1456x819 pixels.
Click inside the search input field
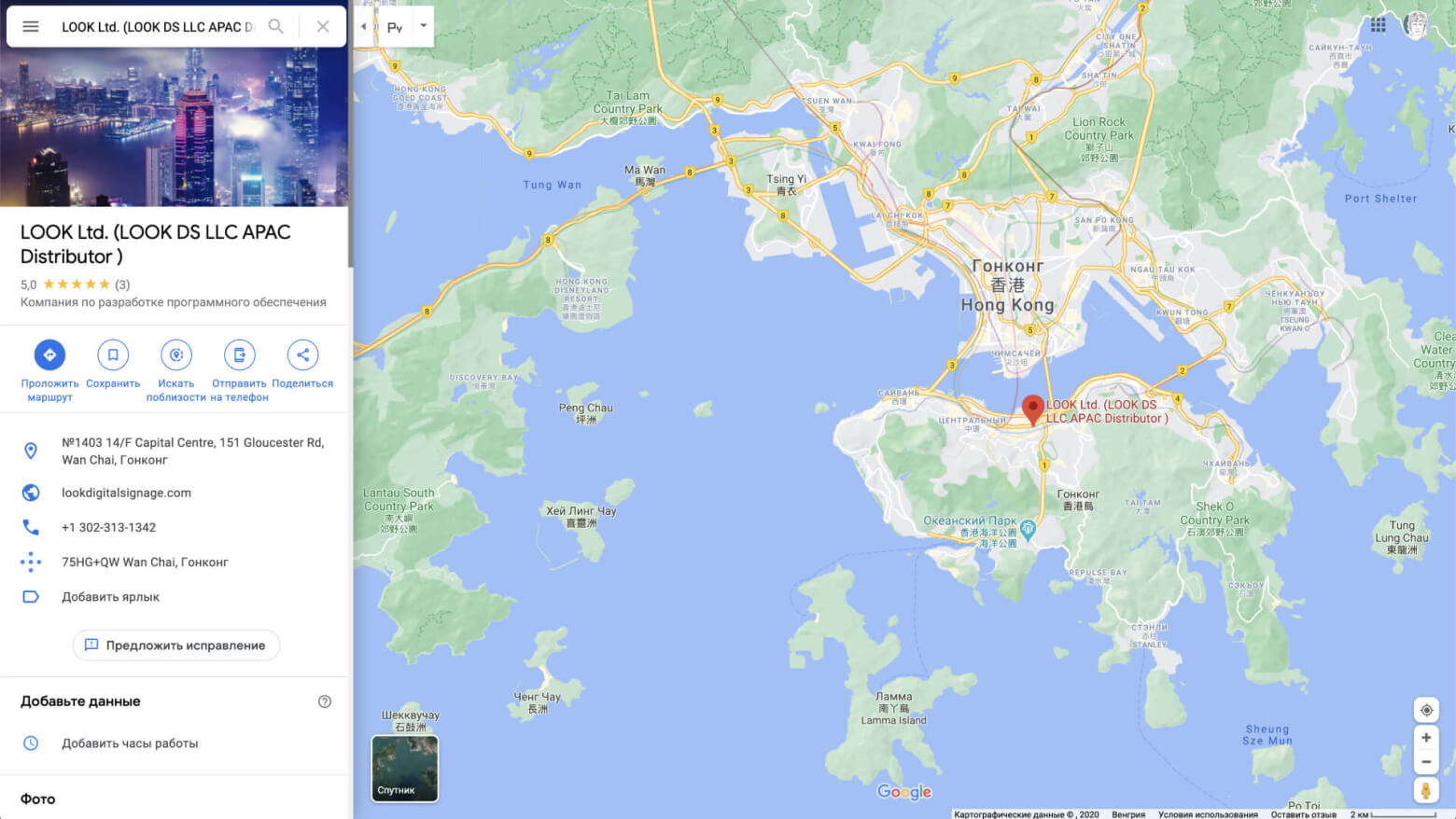159,26
